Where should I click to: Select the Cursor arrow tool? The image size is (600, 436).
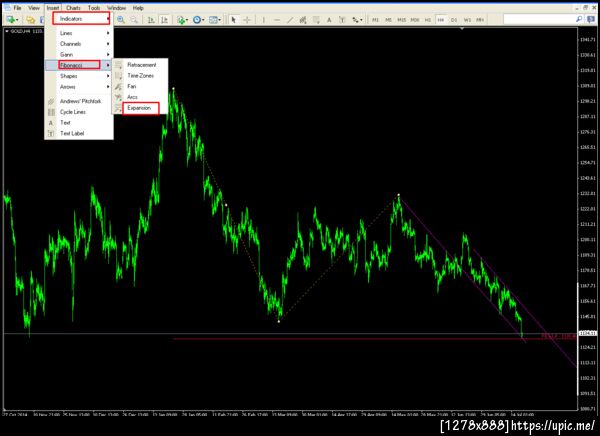(x=233, y=20)
